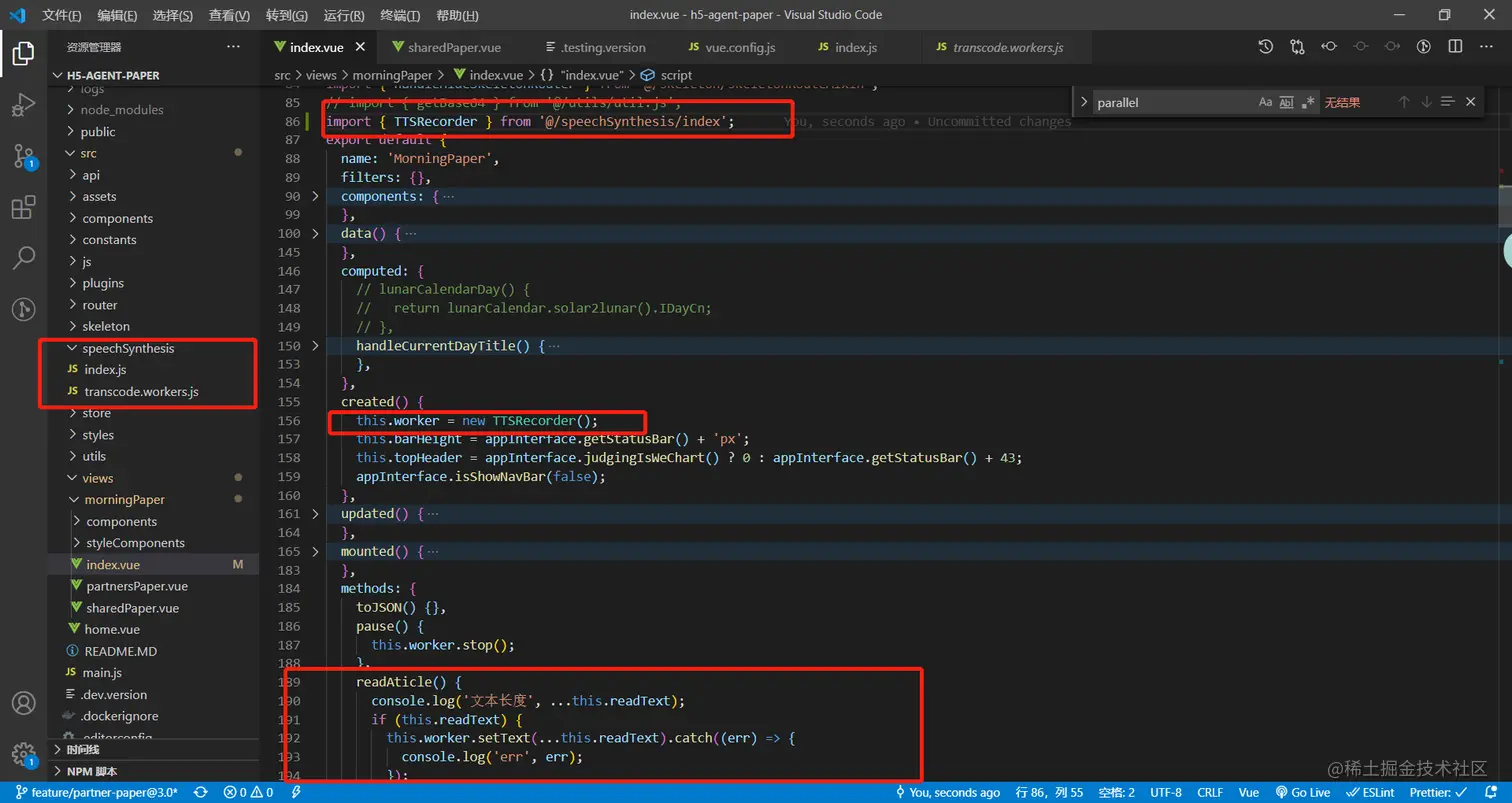
Task: Toggle Use Regular Expression in find widget
Action: pyautogui.click(x=1308, y=102)
